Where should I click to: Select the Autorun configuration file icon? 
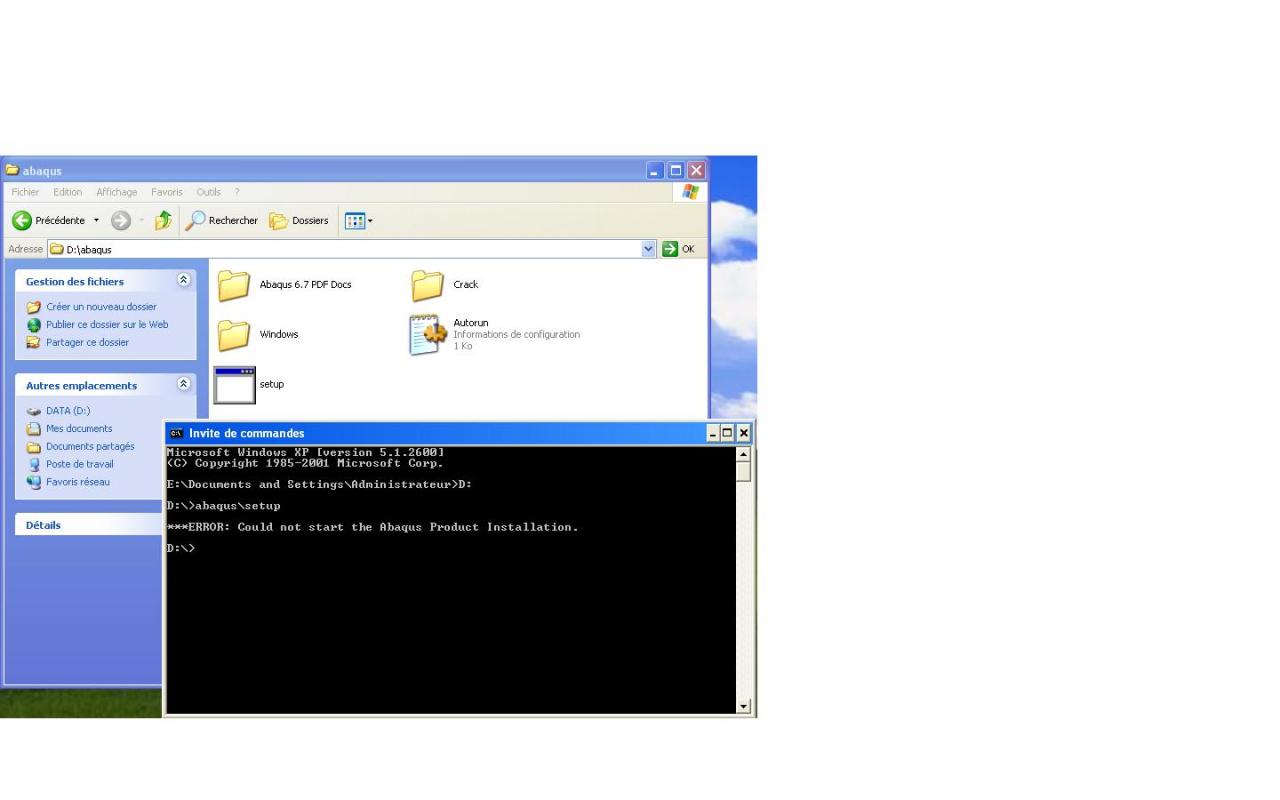click(x=427, y=335)
